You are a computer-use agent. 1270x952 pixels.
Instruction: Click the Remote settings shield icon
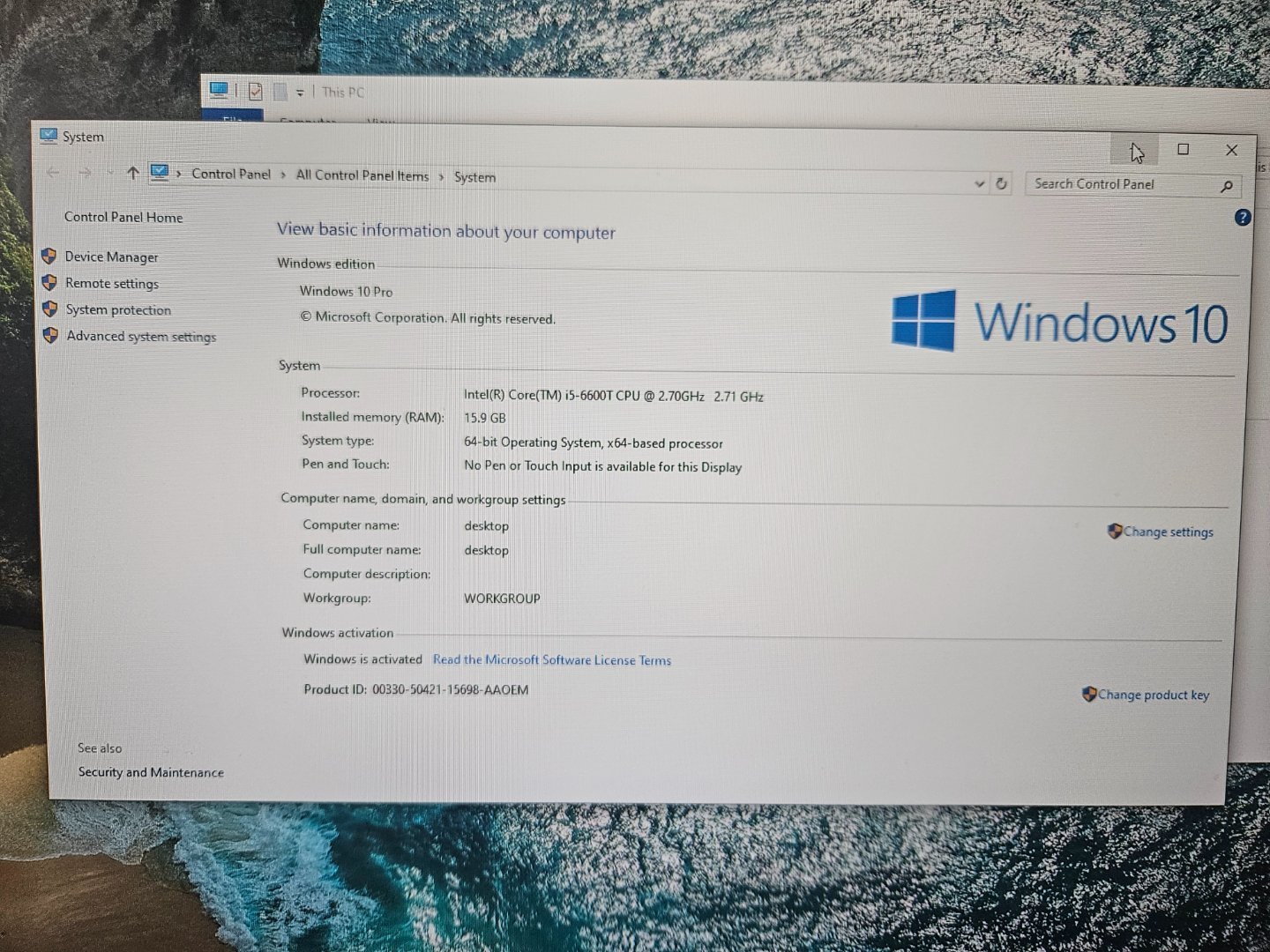pos(49,283)
